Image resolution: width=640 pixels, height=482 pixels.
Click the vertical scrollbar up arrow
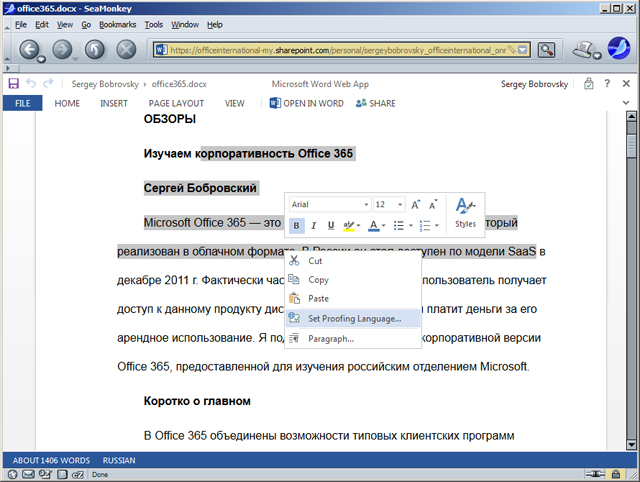coord(631,117)
